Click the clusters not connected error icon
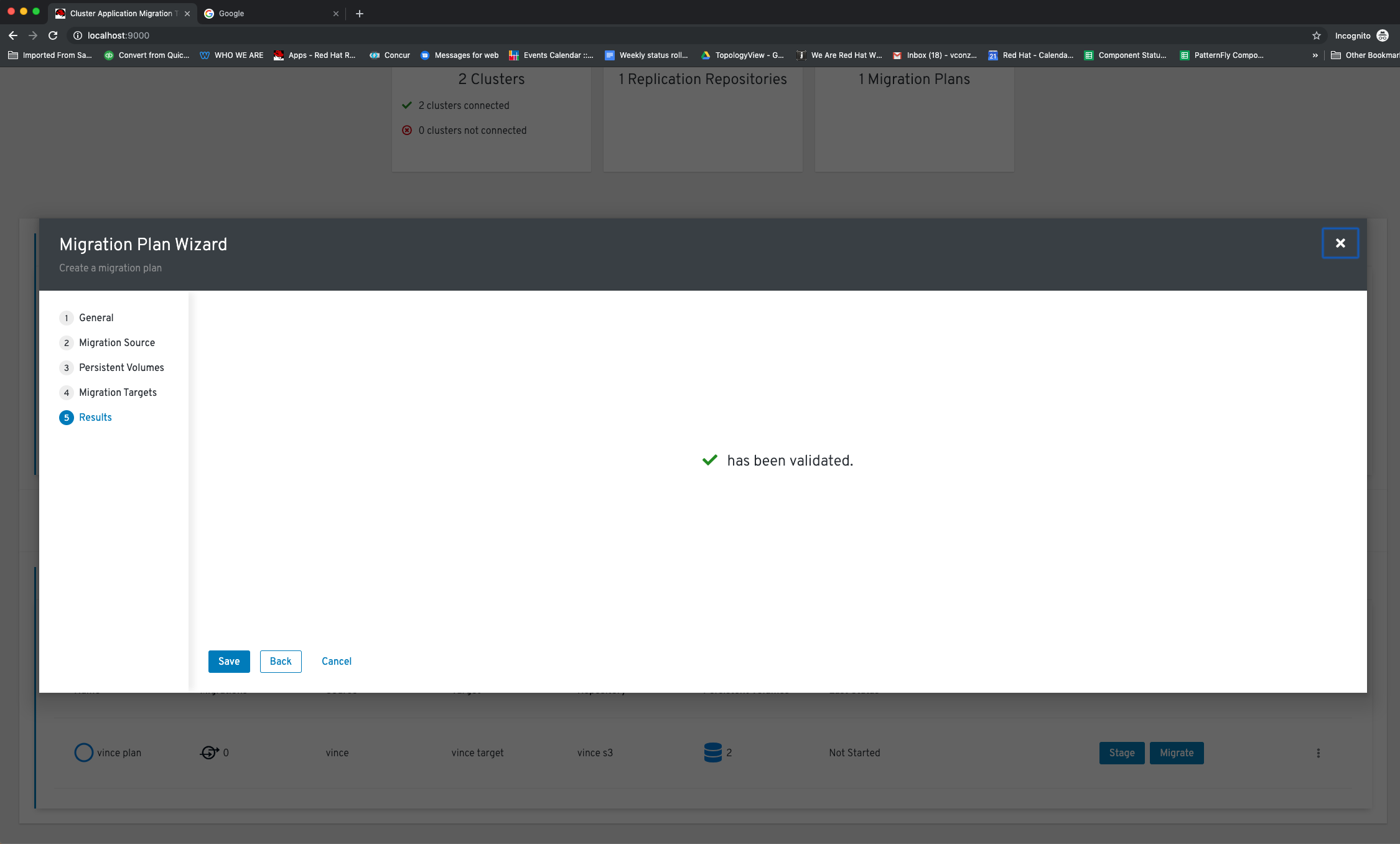1400x844 pixels. coord(408,129)
